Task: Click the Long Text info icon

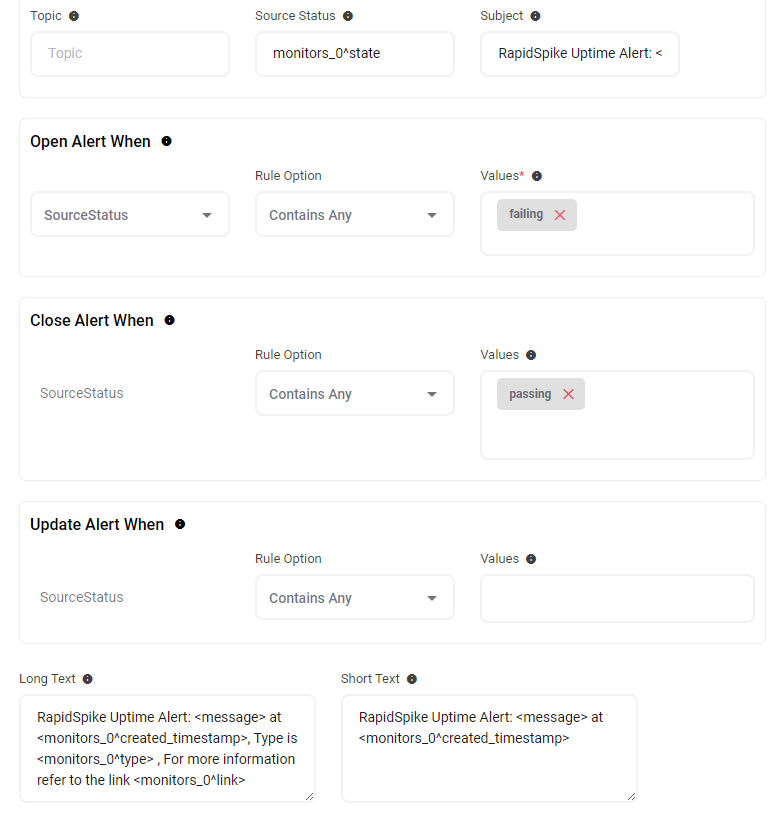Action: click(x=88, y=678)
